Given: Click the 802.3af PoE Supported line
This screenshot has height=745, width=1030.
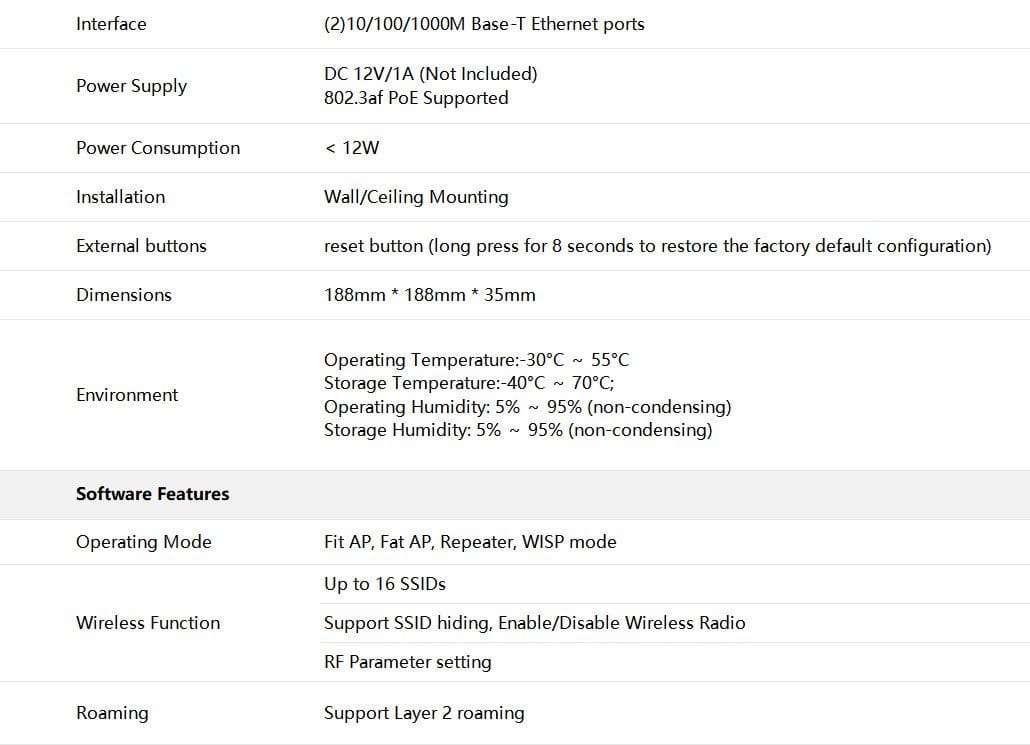Looking at the screenshot, I should click(416, 98).
